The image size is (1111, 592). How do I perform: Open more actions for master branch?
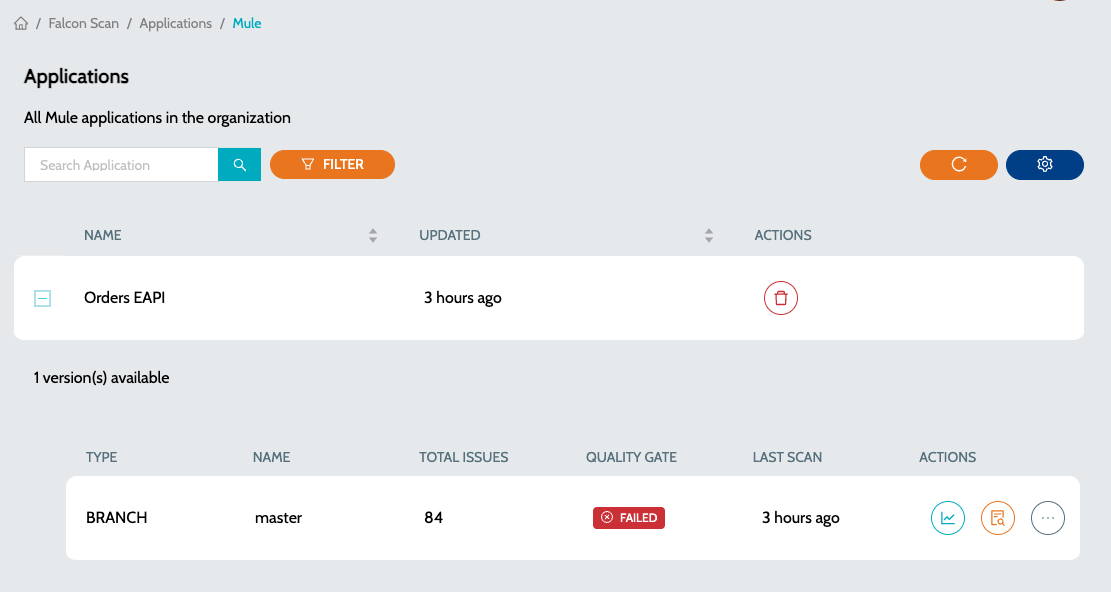point(1048,518)
